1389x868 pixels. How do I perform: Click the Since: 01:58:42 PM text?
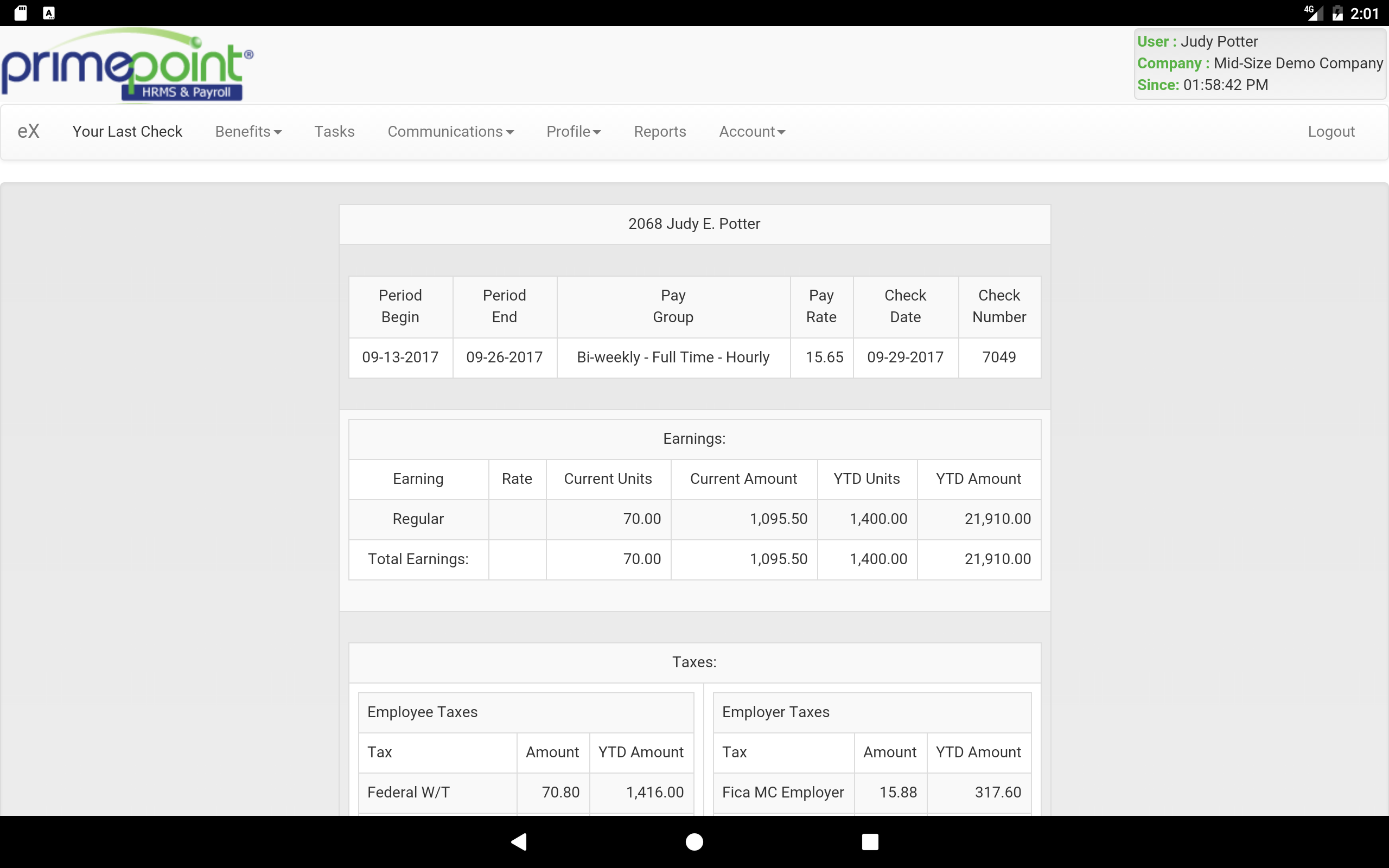coord(1202,85)
